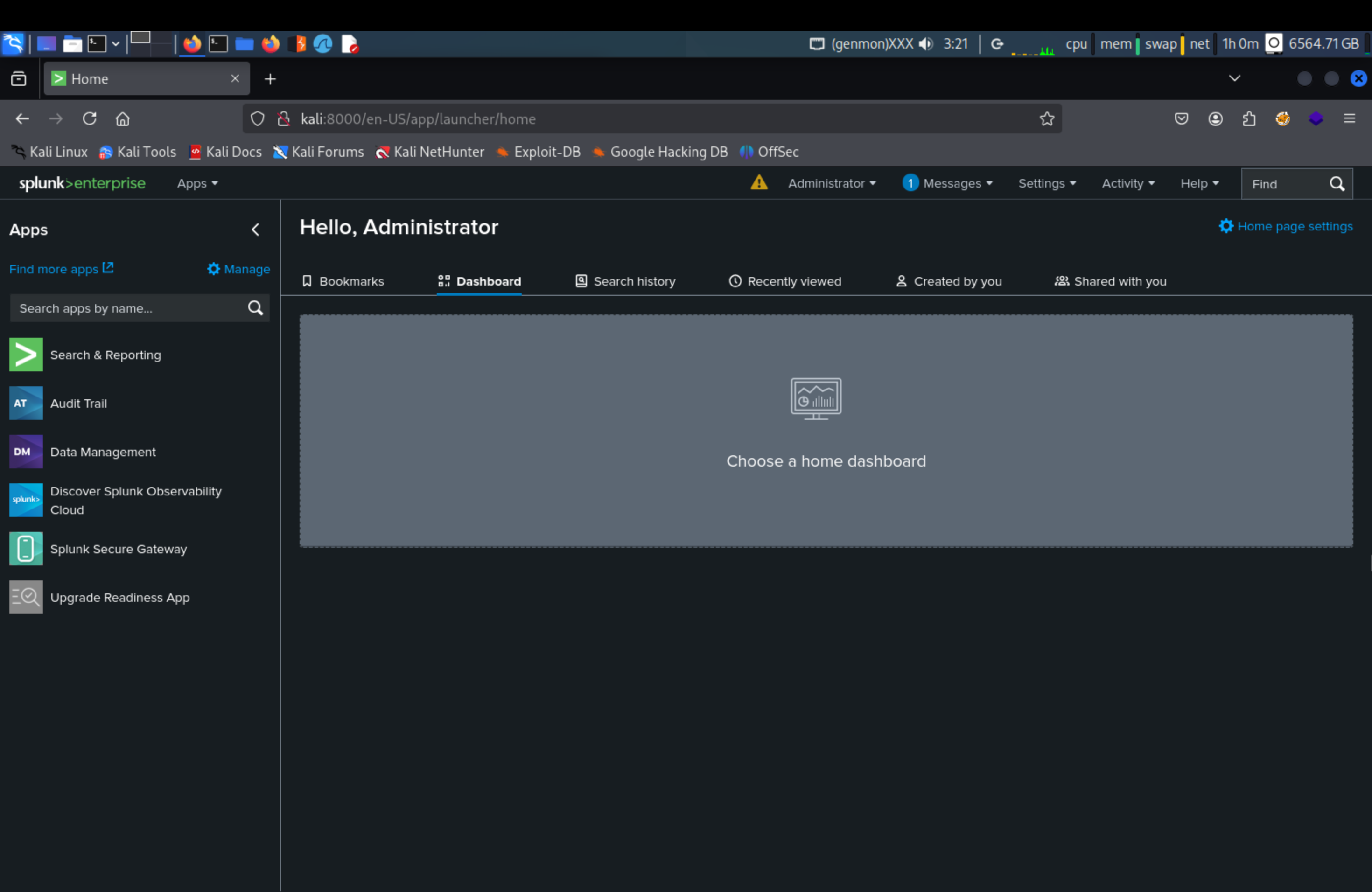Click the yellow warning triangle icon
The width and height of the screenshot is (1372, 892).
click(759, 183)
